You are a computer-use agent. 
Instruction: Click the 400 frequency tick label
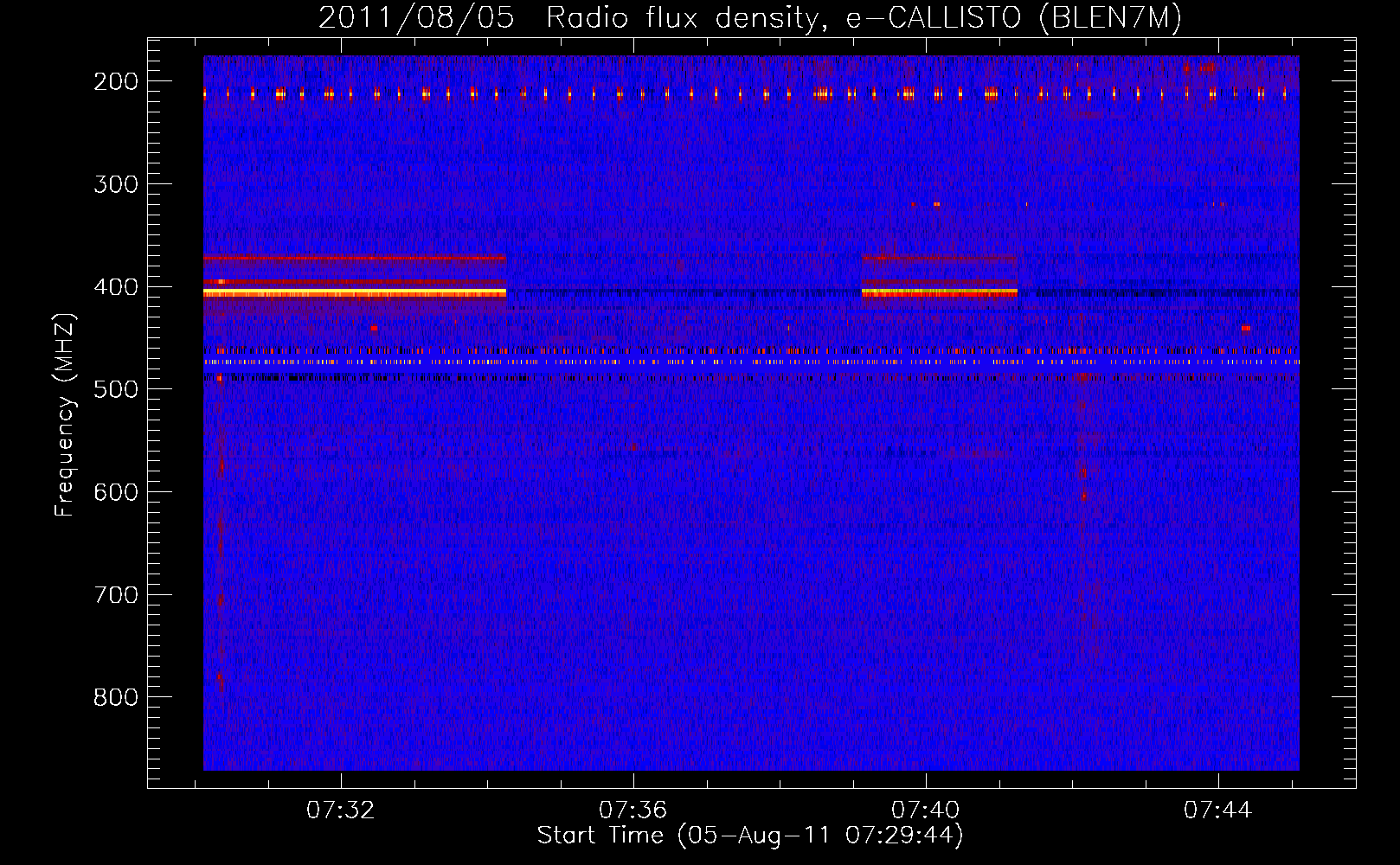click(x=115, y=287)
